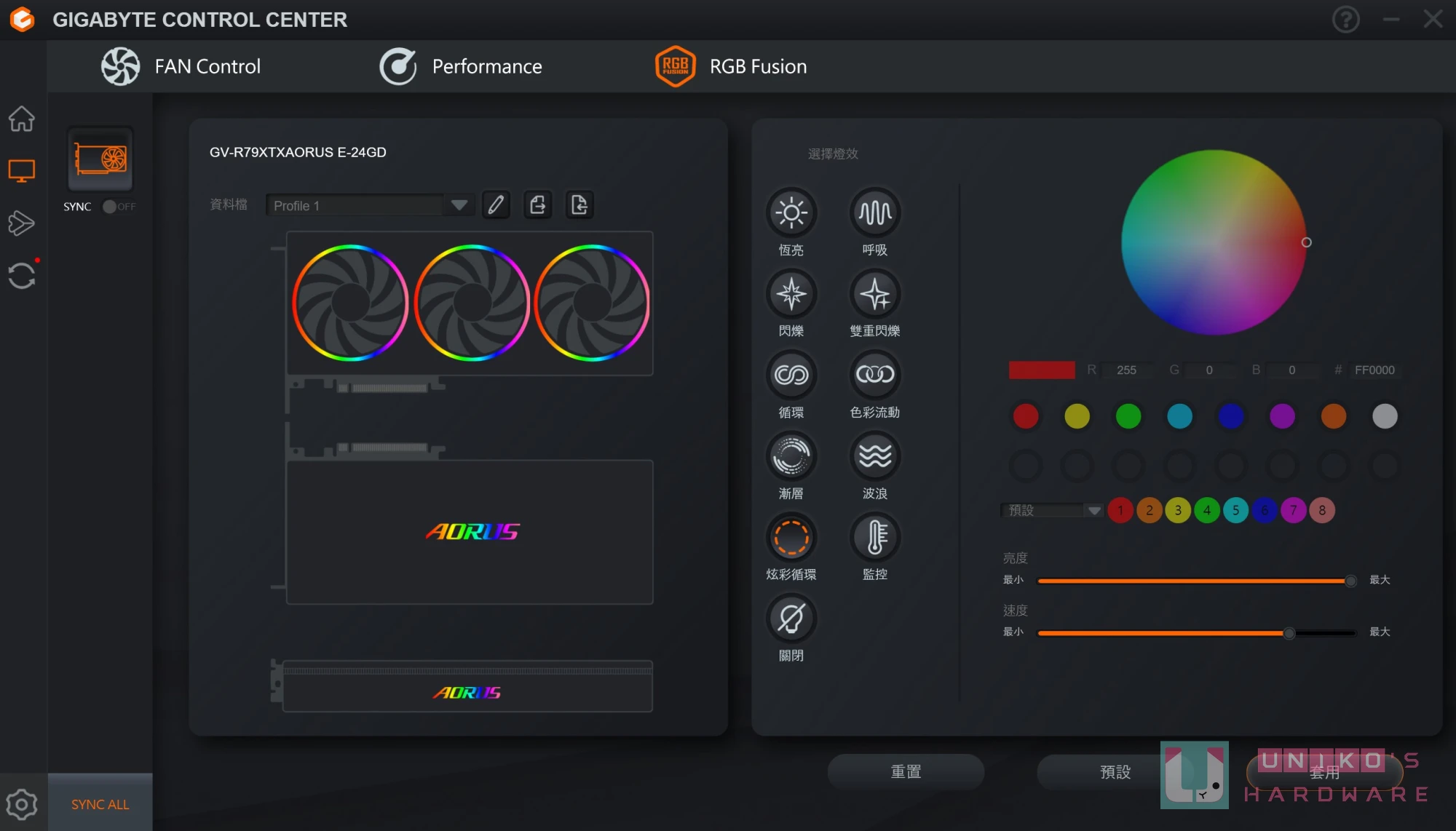Click the 預設 default button

tap(1115, 771)
